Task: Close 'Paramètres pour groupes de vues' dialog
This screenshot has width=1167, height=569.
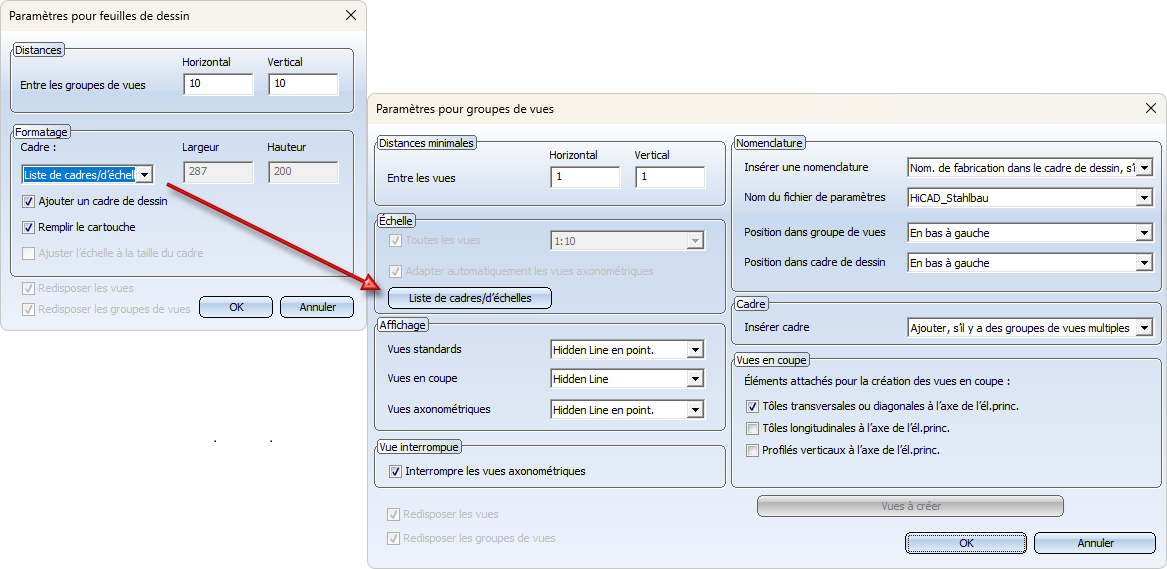Action: point(1152,109)
